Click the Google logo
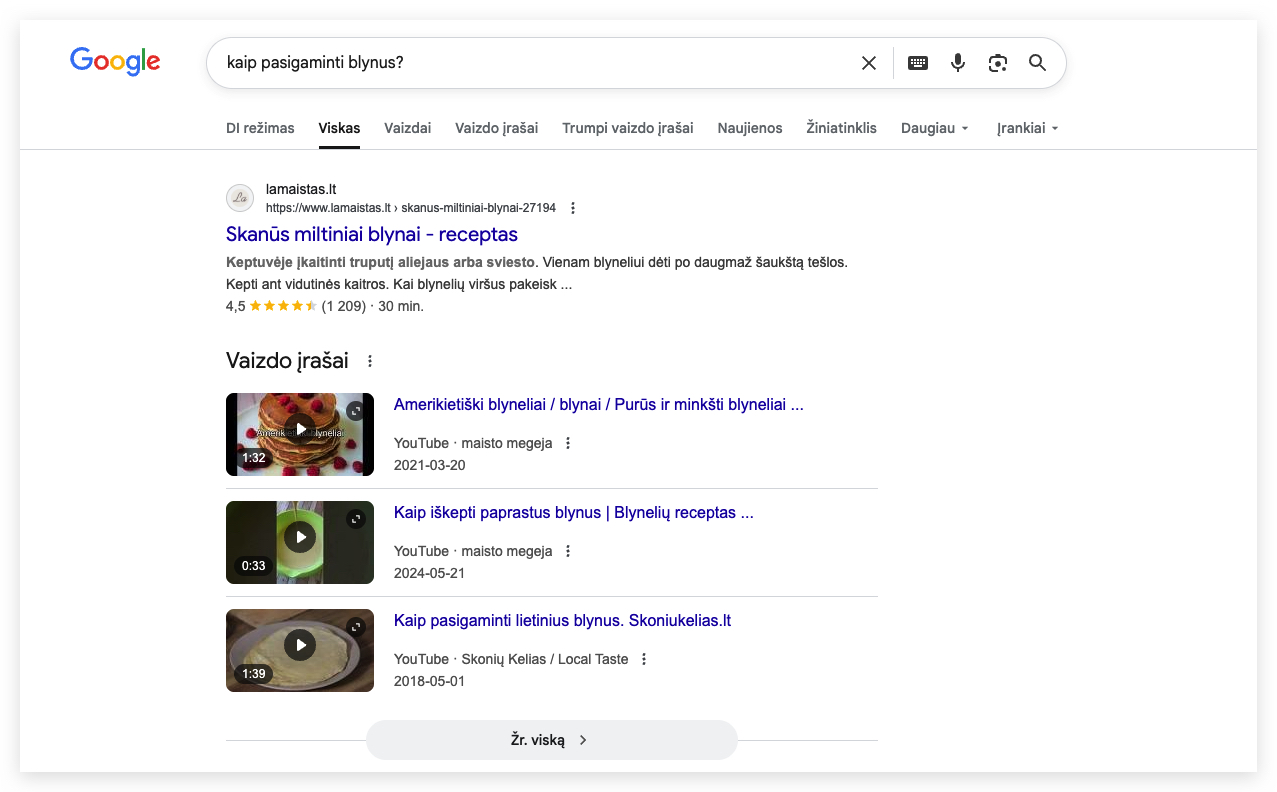Screen dimensions: 1277x792 (x=115, y=62)
